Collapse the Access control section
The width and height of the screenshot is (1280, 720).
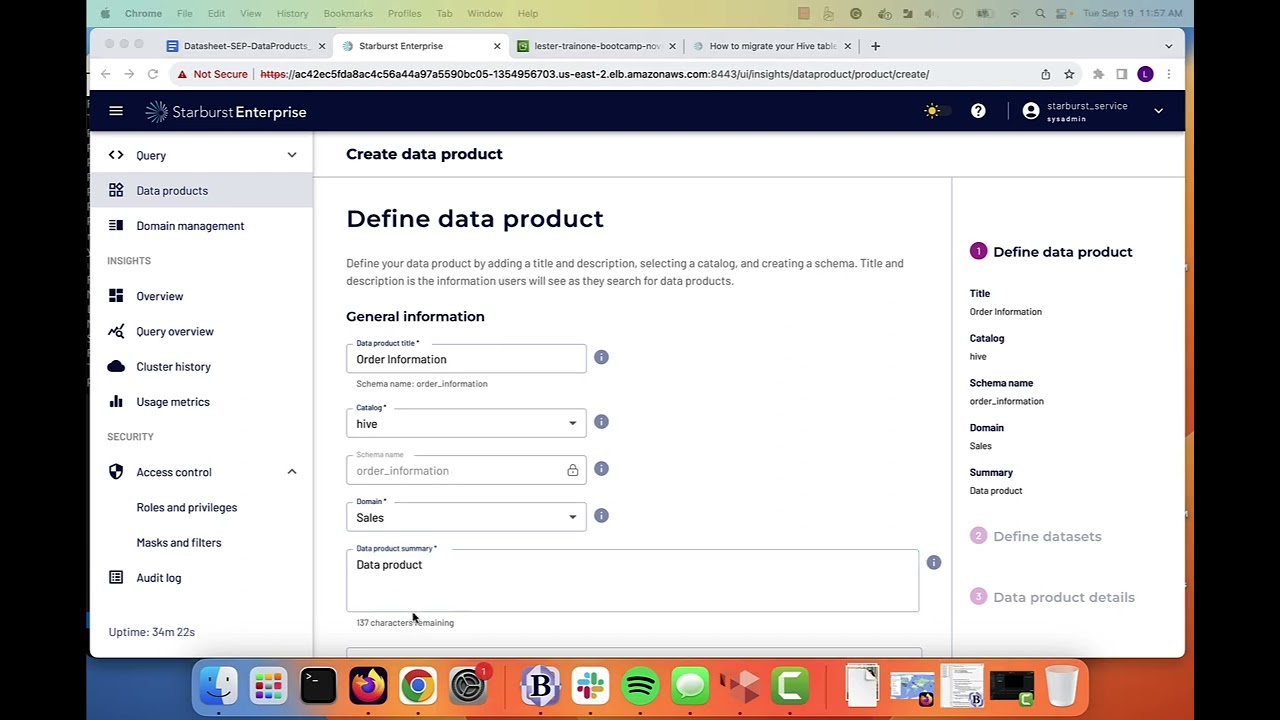pos(292,472)
